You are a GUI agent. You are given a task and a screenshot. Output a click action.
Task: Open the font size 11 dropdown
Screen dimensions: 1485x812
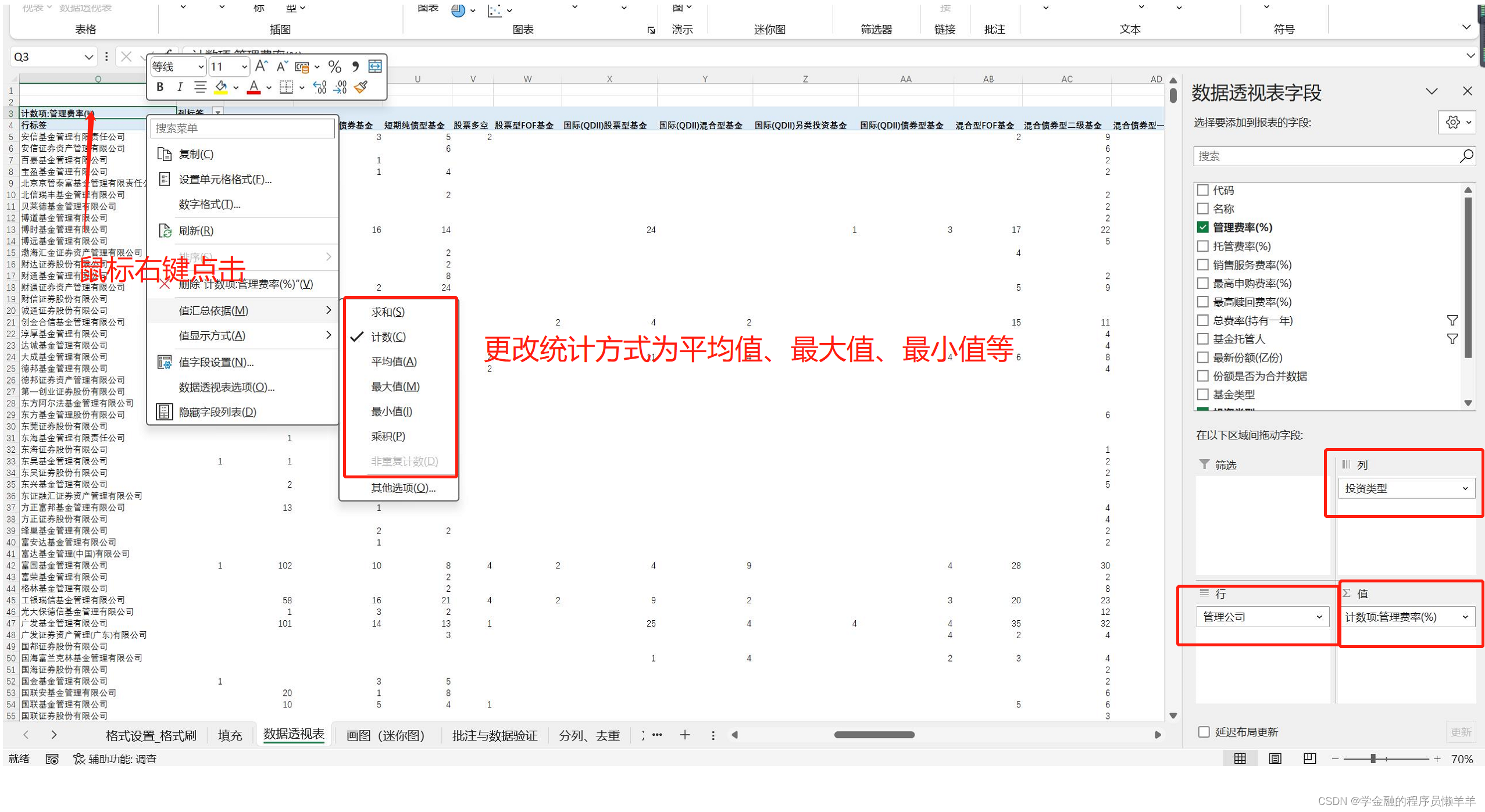click(x=245, y=67)
